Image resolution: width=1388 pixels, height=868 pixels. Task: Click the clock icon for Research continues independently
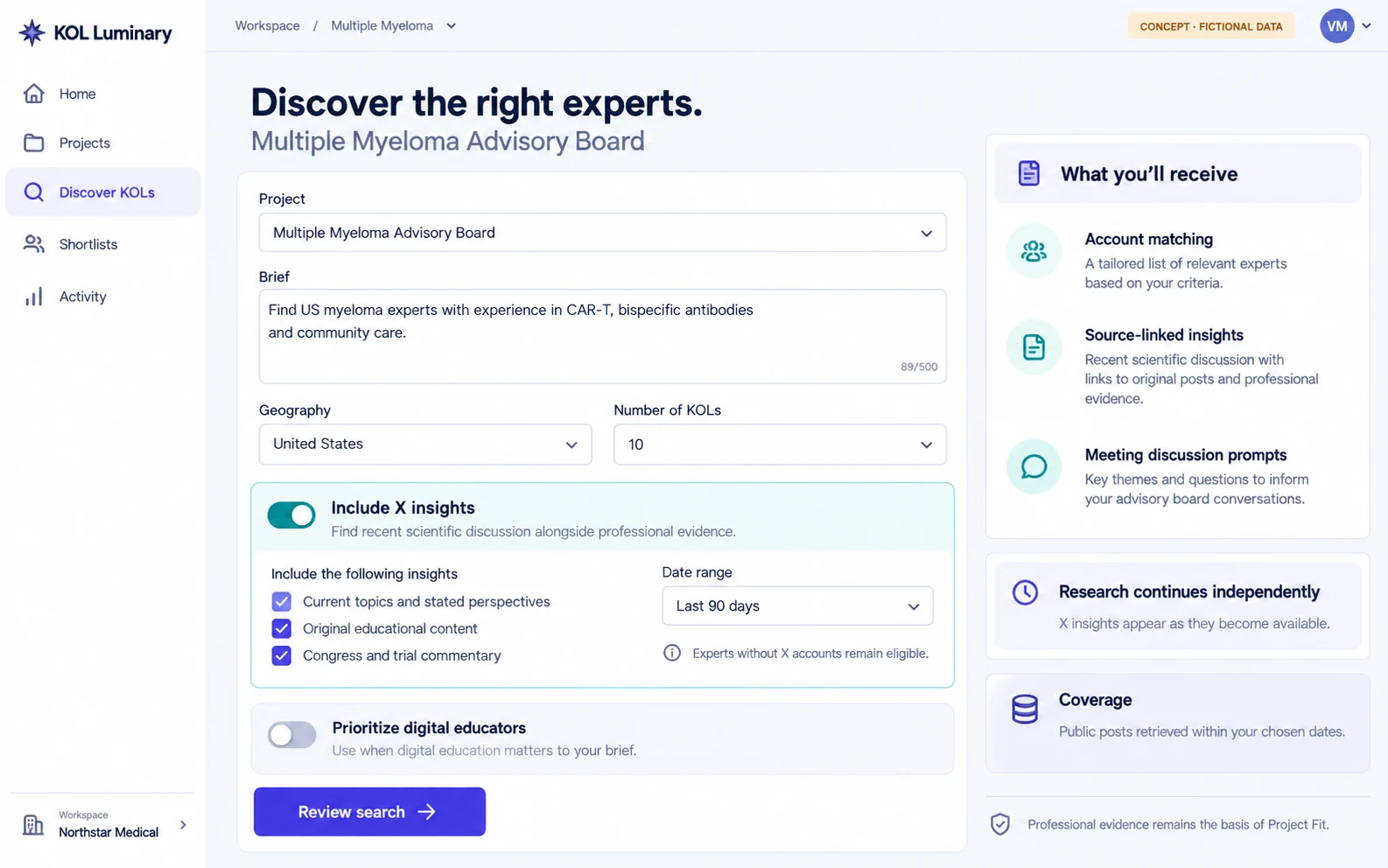coord(1025,592)
